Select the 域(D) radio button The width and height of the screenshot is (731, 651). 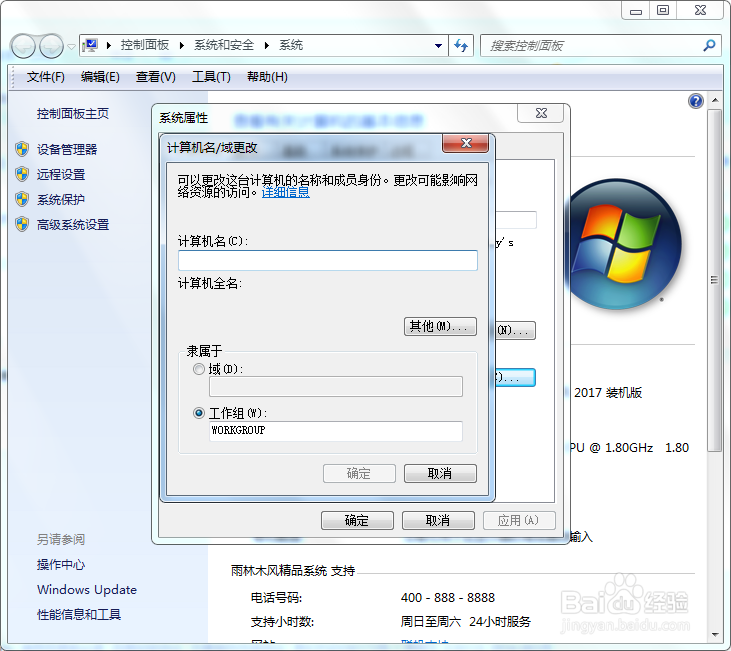(199, 369)
